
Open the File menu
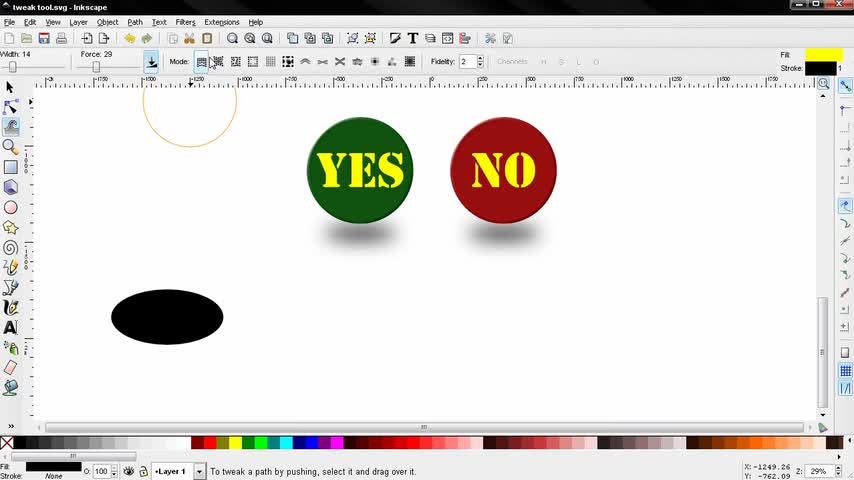(x=9, y=22)
